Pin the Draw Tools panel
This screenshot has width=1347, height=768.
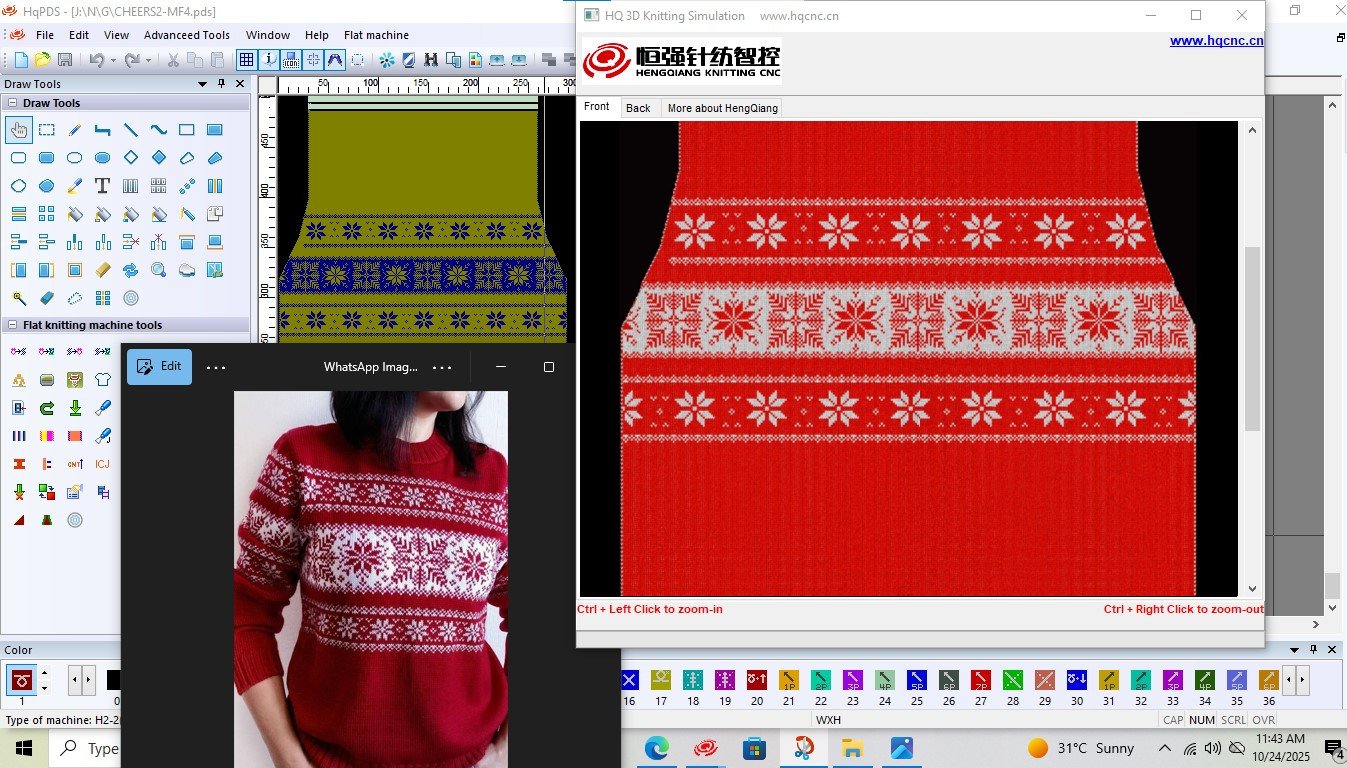coord(222,84)
